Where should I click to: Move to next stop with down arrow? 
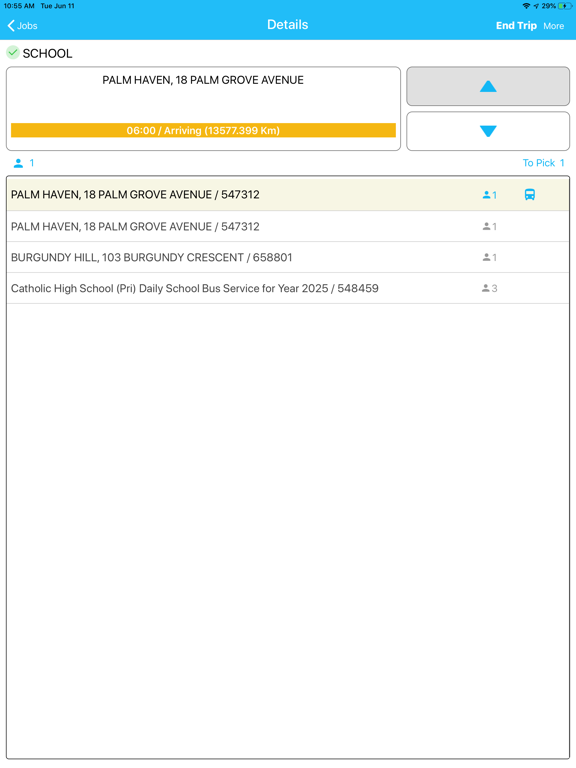[x=488, y=131]
